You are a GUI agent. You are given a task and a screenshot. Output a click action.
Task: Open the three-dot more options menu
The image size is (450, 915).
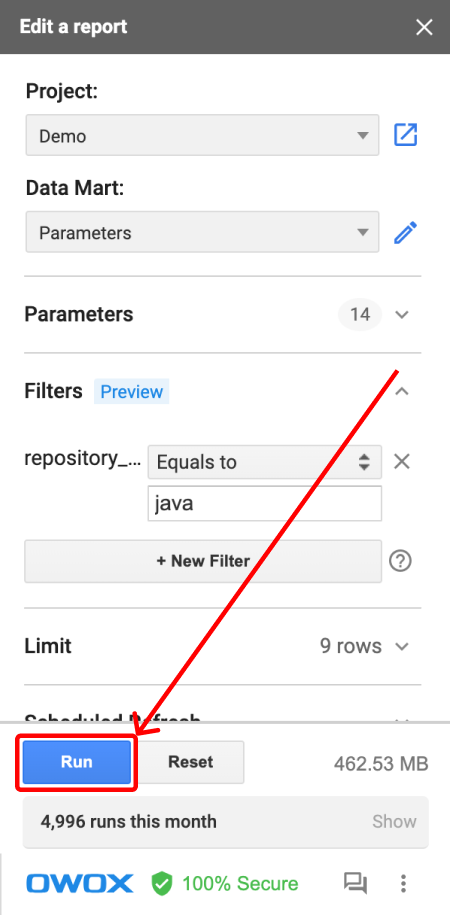tap(403, 883)
